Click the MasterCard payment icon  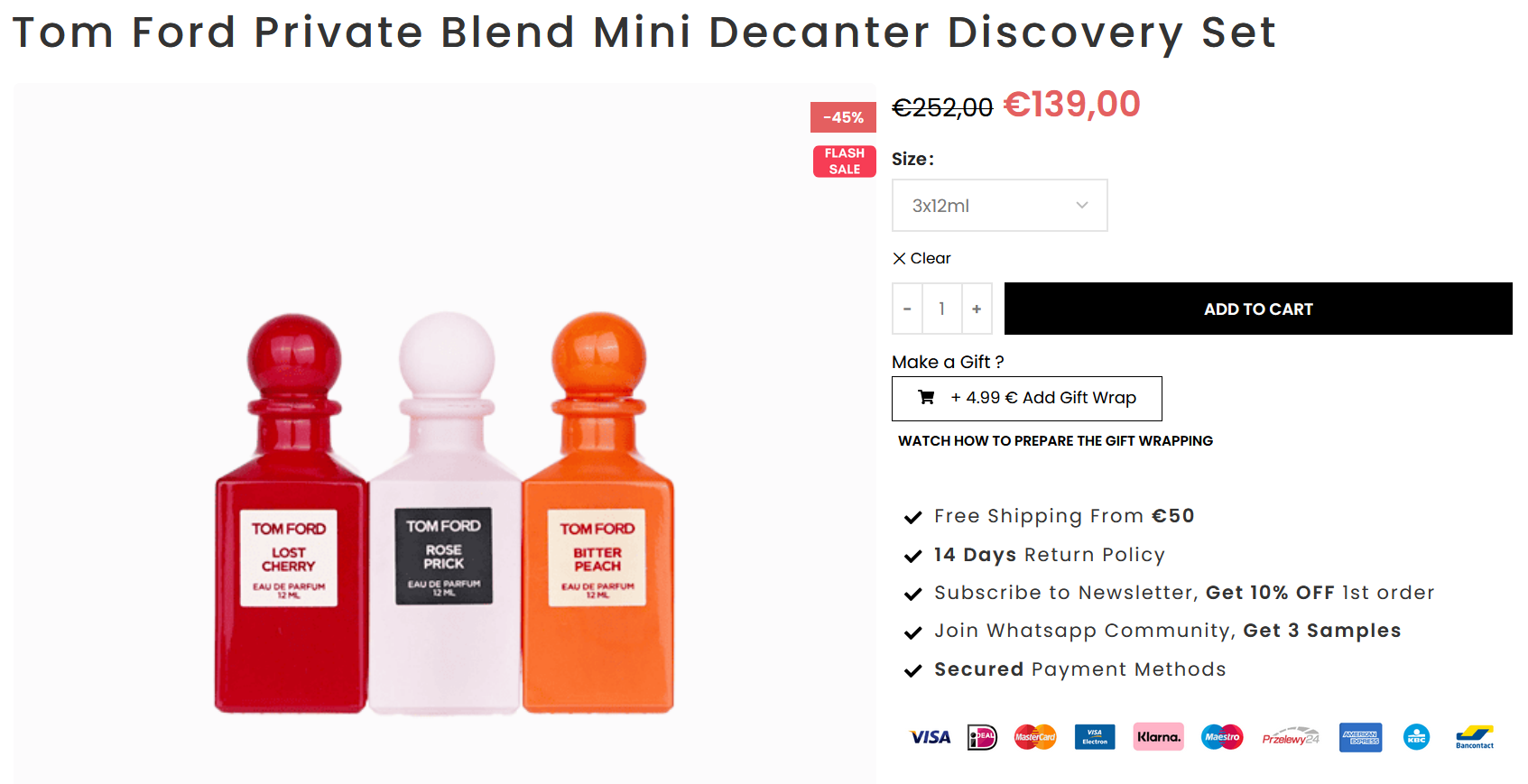tap(1035, 737)
